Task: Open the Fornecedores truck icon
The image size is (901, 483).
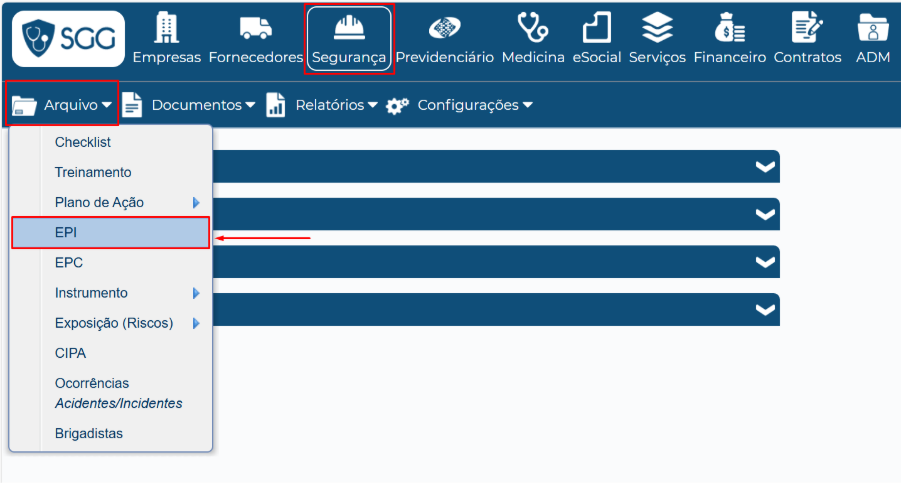Action: coord(255,28)
